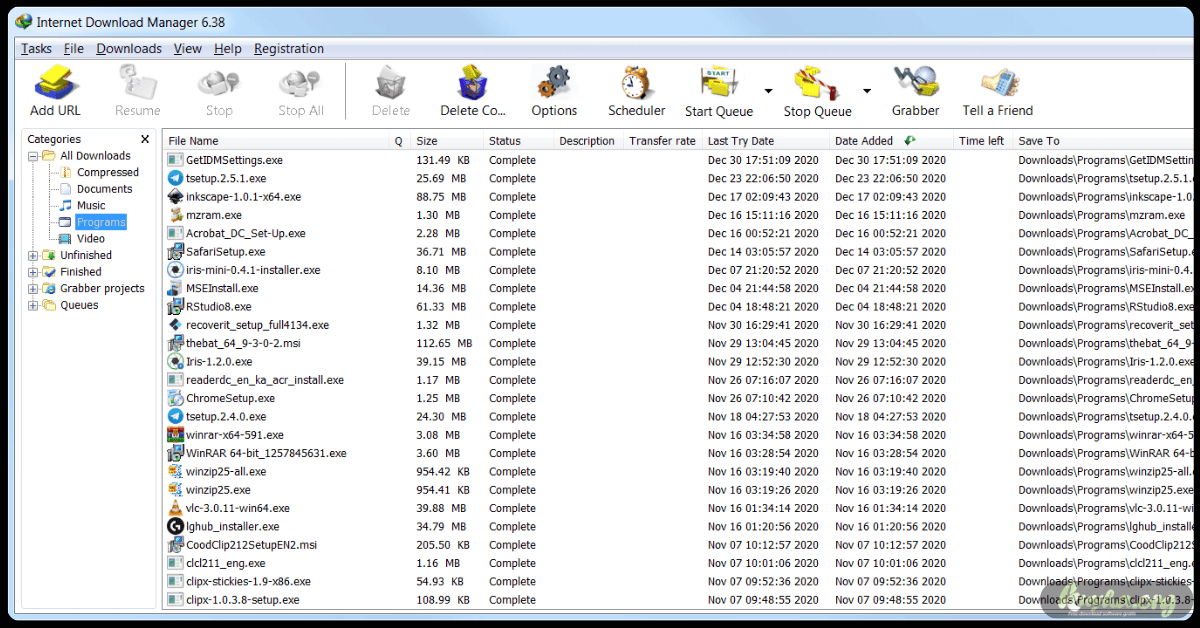1200x628 pixels.
Task: Select the Finished folder icon
Action: click(49, 272)
